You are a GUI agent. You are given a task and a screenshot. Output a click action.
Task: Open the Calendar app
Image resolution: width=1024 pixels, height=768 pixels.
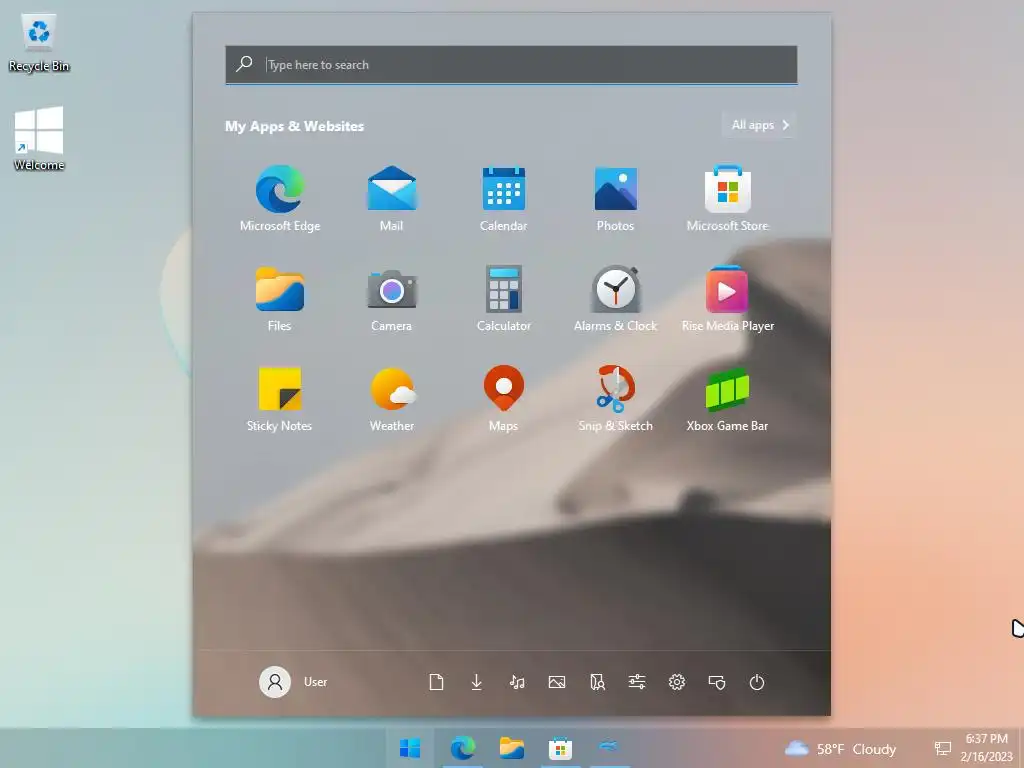[504, 198]
